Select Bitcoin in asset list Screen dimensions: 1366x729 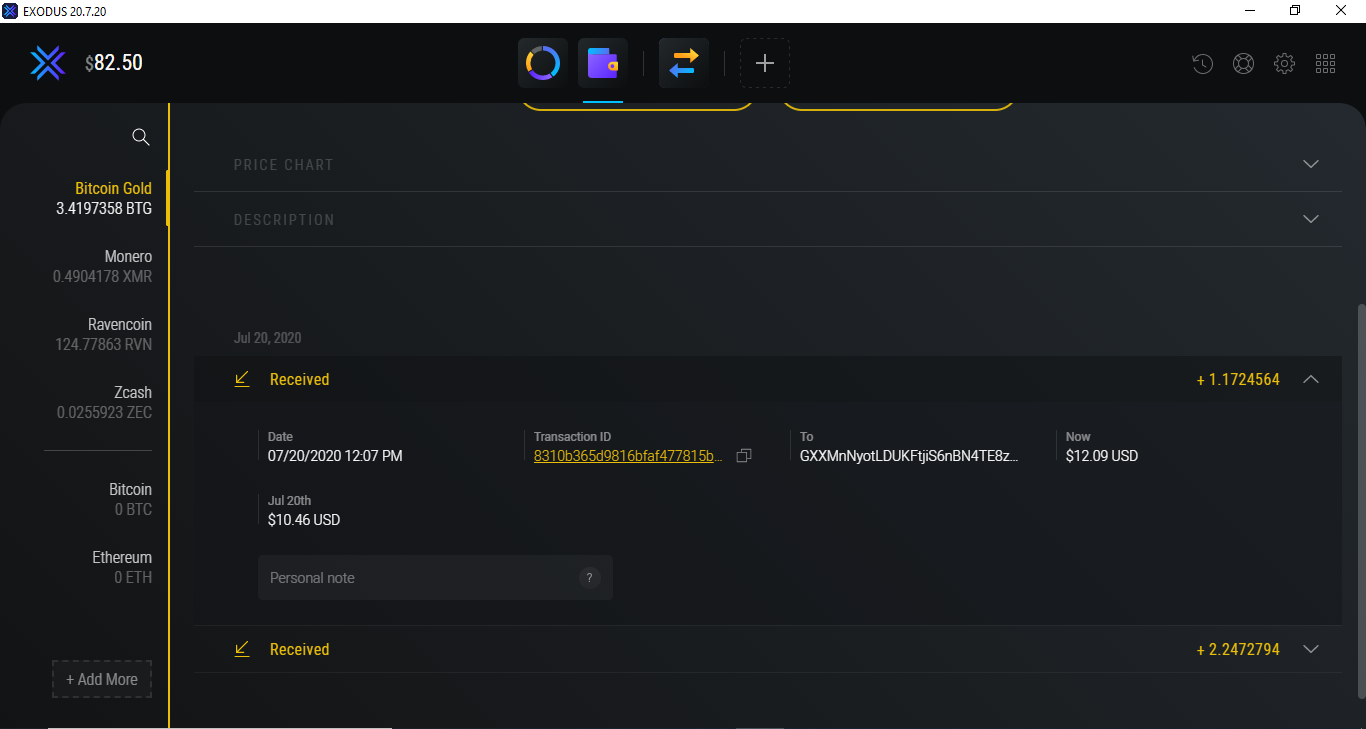point(131,489)
